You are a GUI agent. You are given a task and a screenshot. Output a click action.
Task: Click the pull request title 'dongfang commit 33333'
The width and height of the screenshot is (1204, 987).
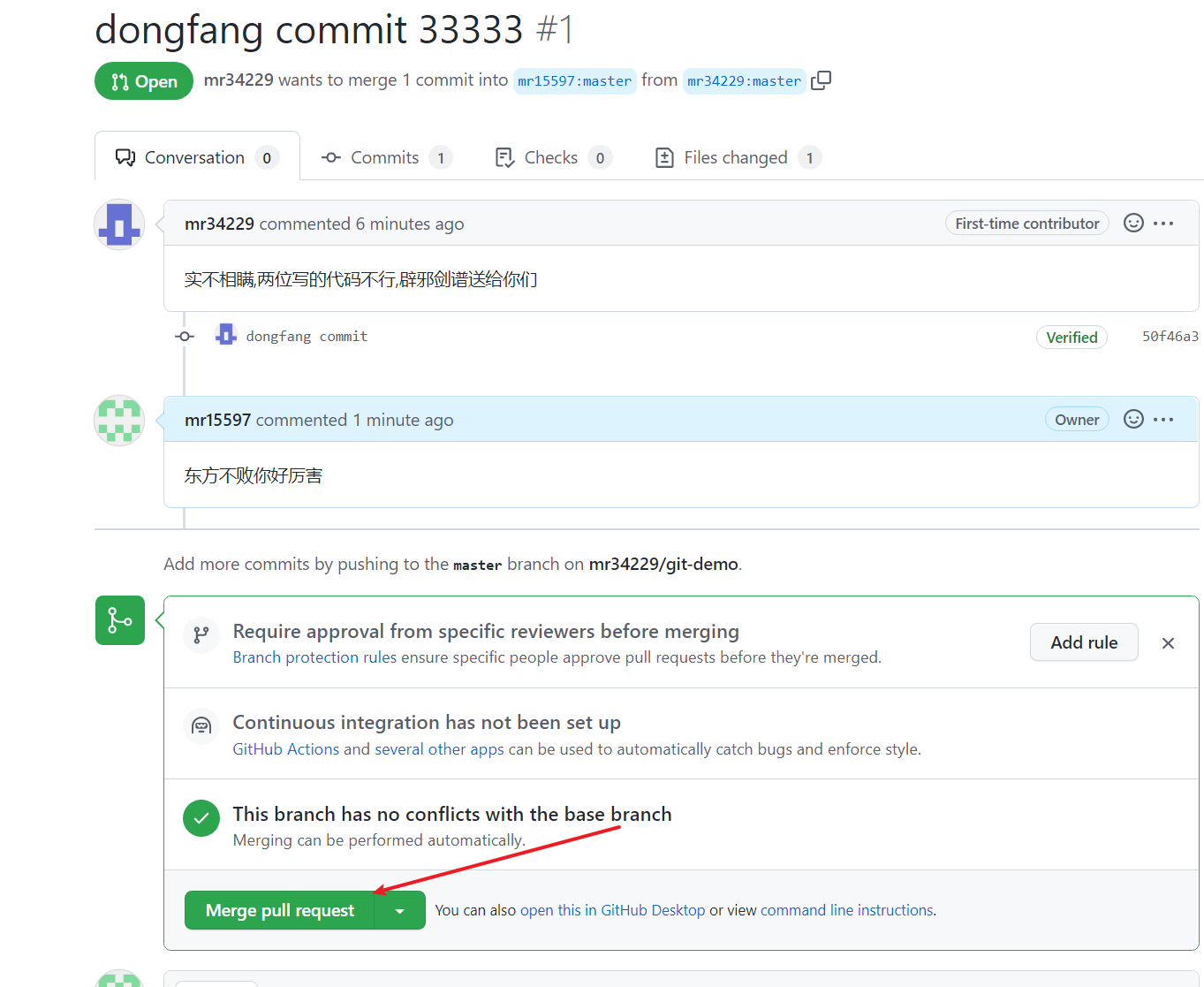(309, 29)
